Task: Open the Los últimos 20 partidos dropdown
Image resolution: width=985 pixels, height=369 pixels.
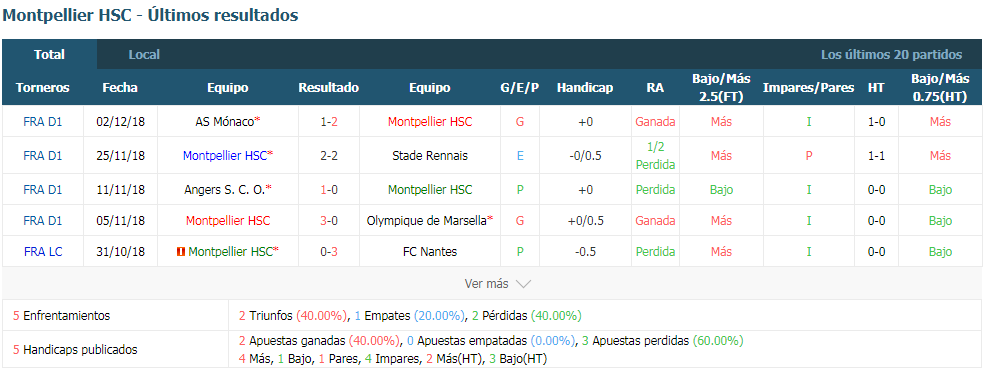Action: click(891, 55)
